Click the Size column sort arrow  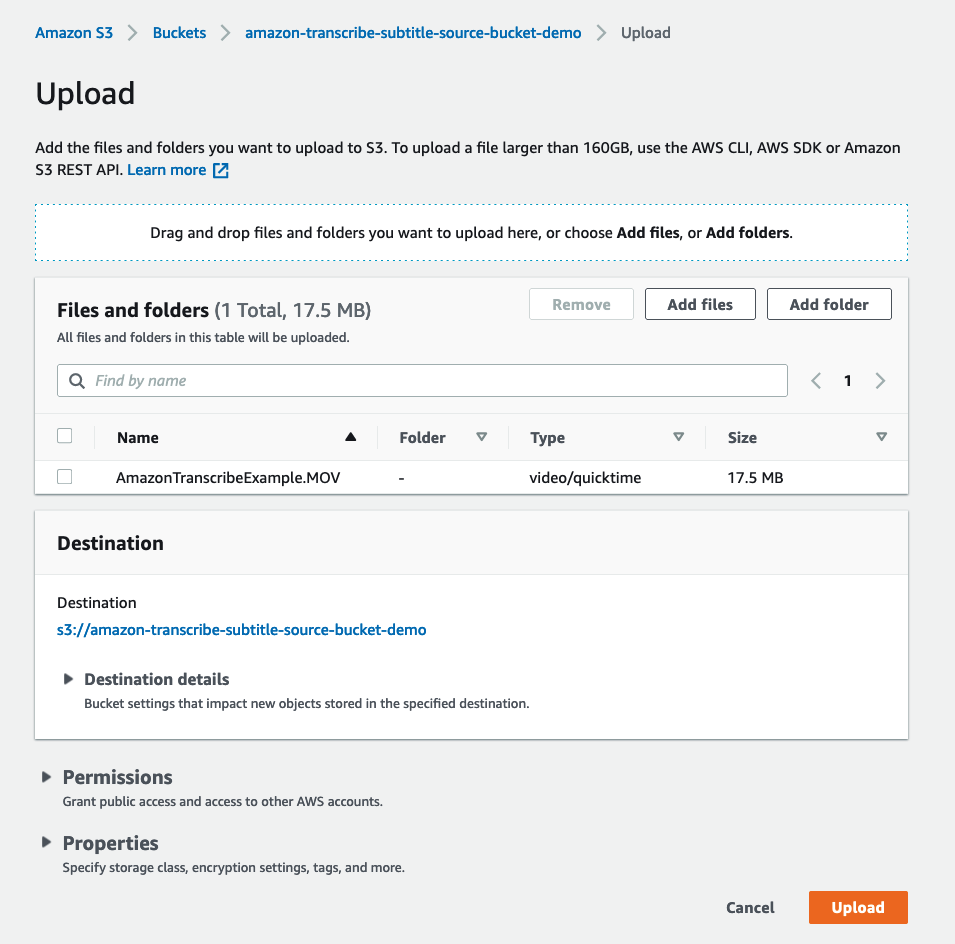[x=881, y=437]
